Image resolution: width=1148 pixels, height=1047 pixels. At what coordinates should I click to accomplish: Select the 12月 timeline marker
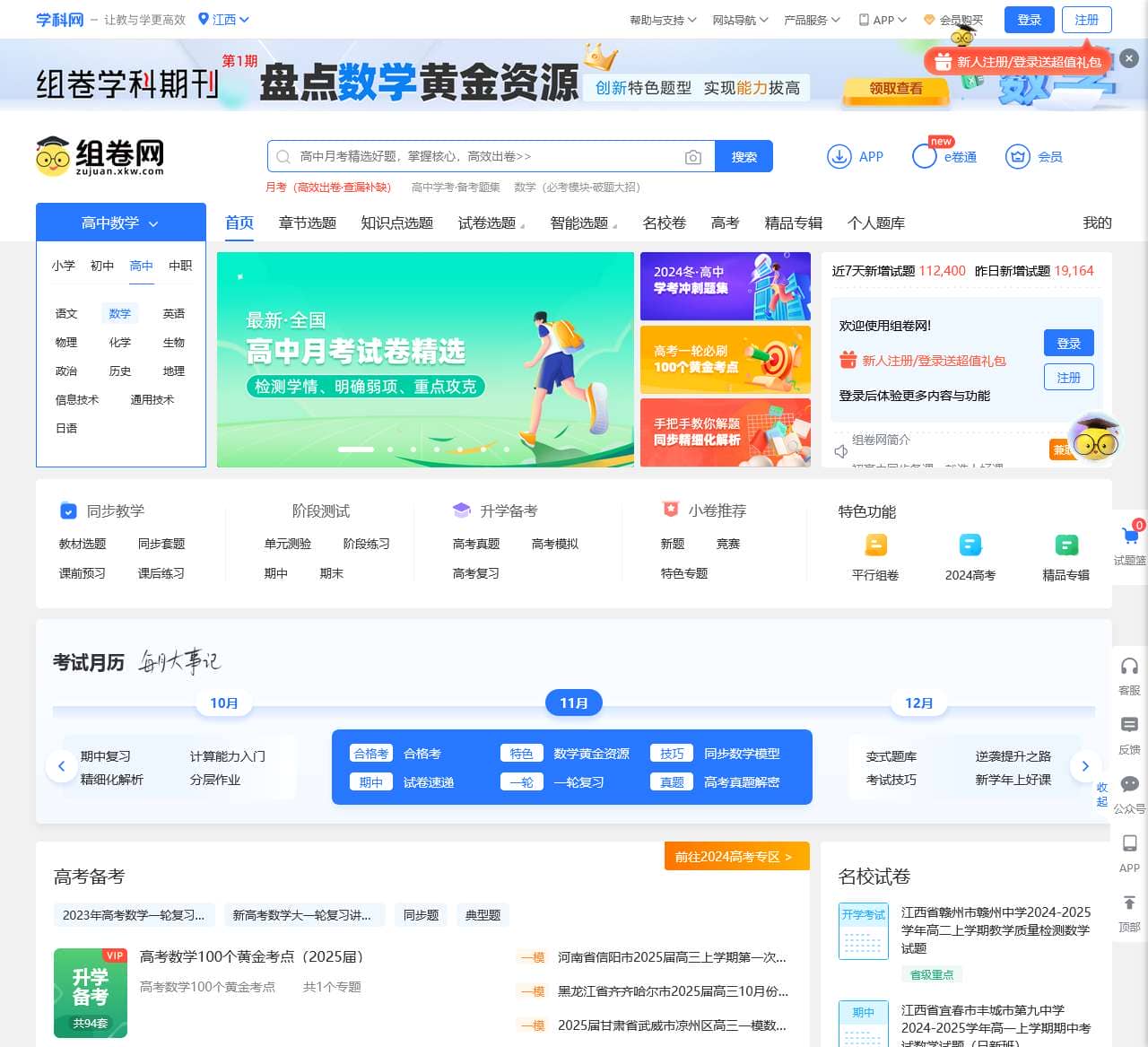919,702
